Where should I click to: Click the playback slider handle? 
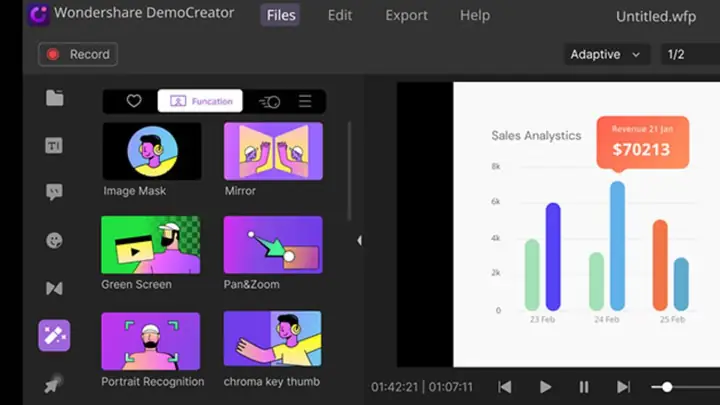(667, 387)
